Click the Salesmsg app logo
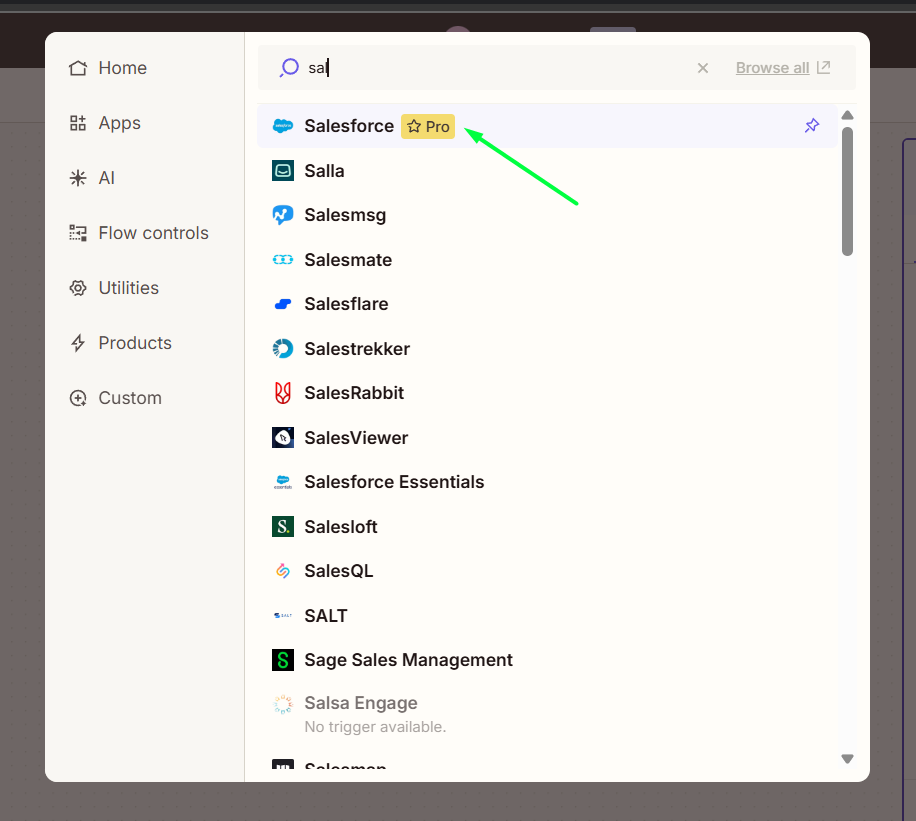 pyautogui.click(x=283, y=215)
